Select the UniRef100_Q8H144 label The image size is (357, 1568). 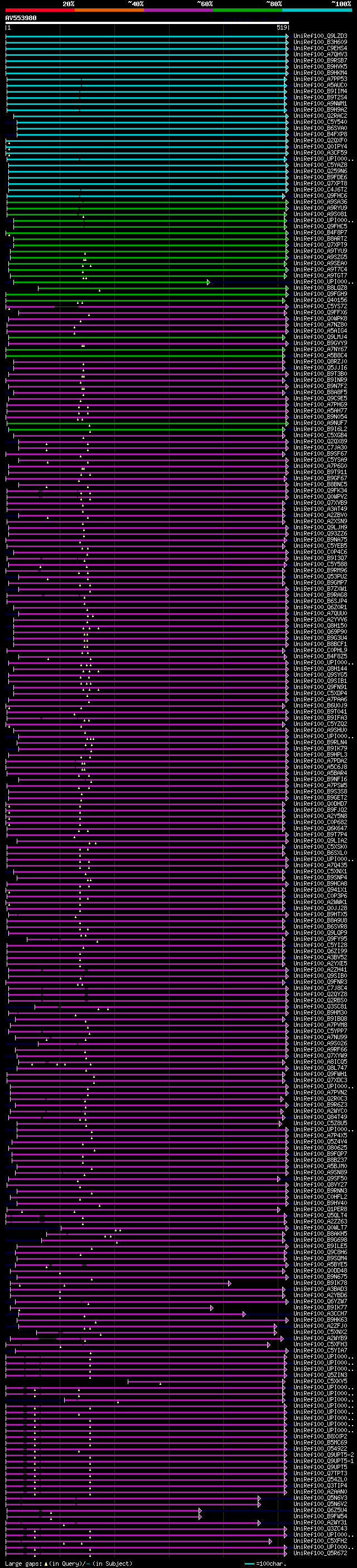(x=321, y=668)
